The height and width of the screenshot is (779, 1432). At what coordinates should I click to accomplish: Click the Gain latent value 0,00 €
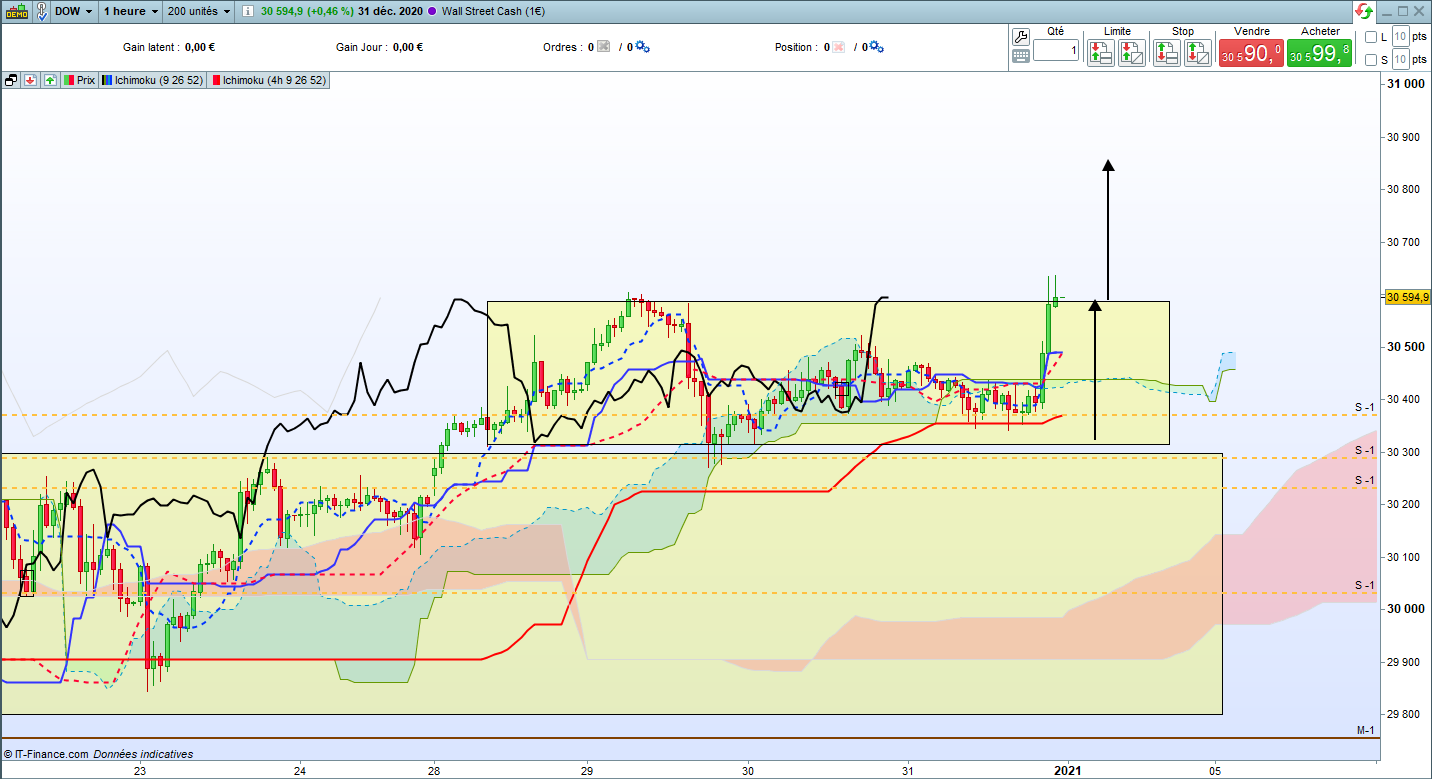pyautogui.click(x=200, y=47)
